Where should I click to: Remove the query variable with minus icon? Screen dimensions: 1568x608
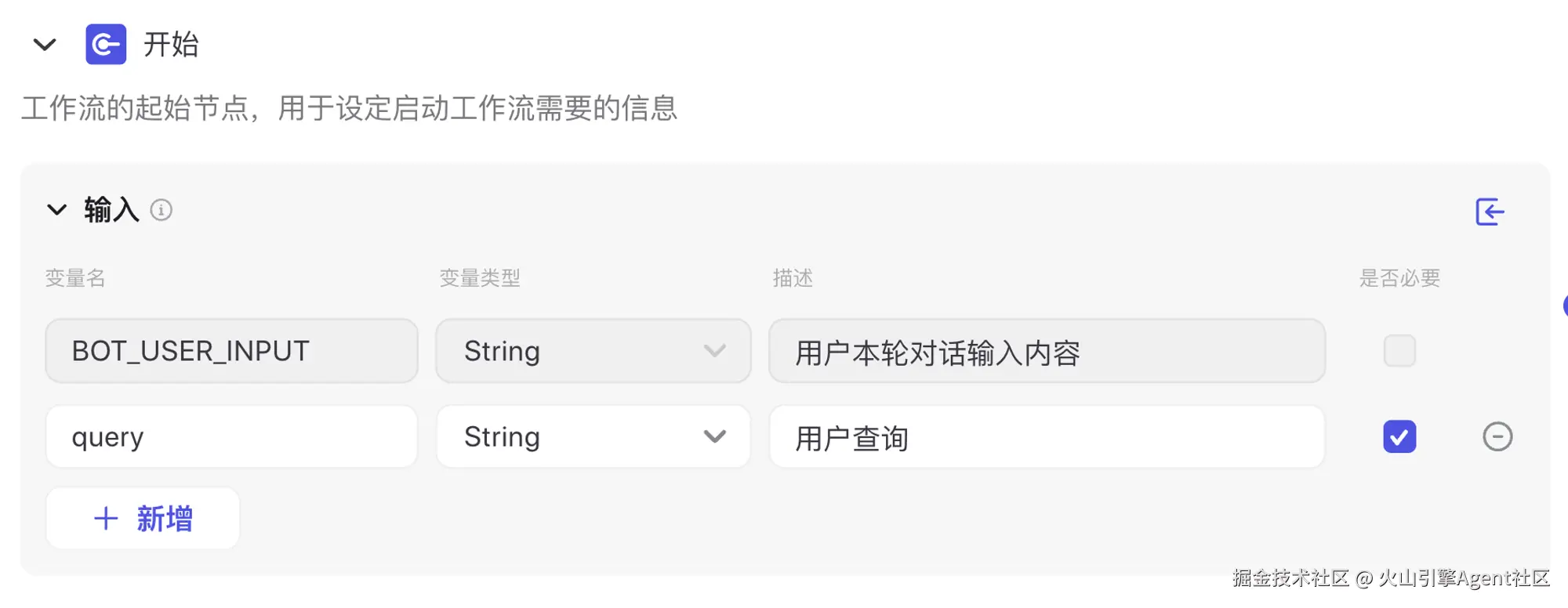1497,436
